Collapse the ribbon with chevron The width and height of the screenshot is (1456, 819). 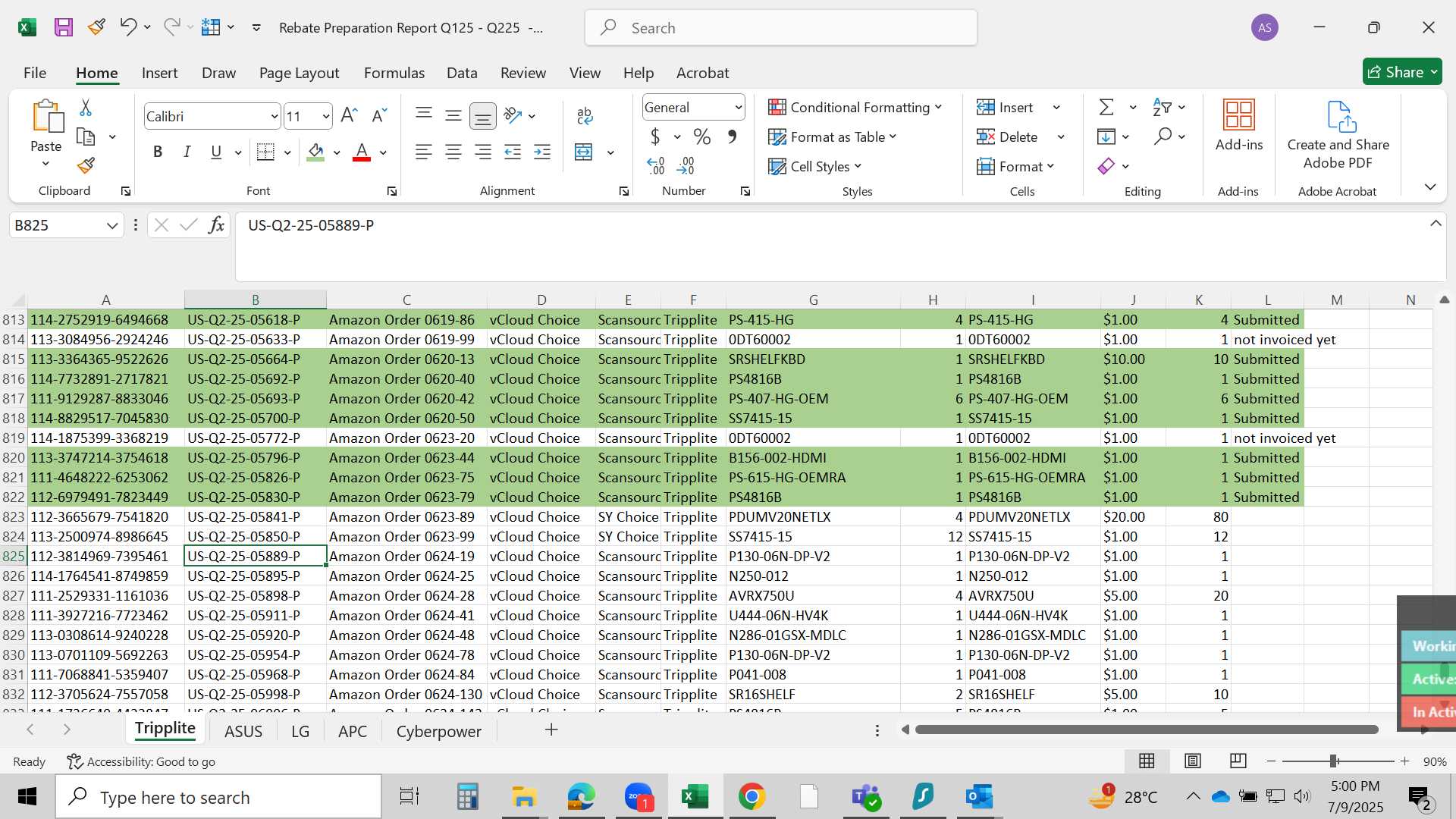1430,187
